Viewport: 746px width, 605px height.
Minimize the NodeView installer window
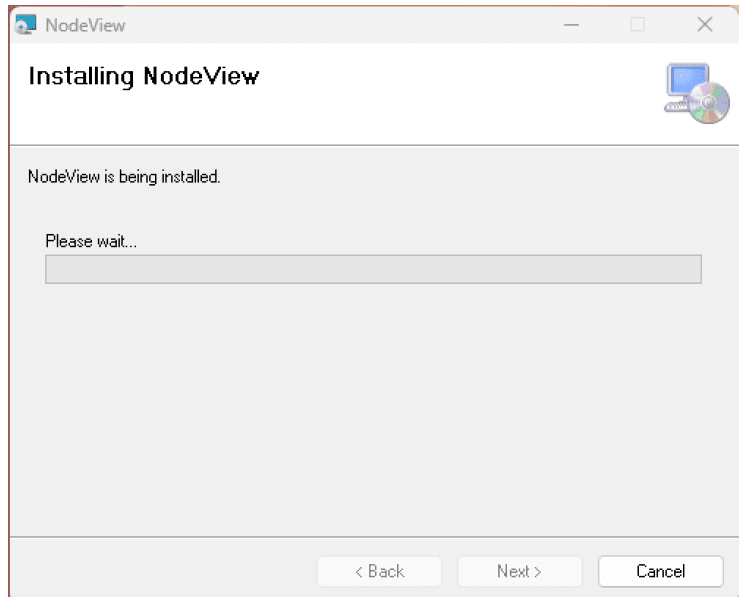click(x=571, y=25)
